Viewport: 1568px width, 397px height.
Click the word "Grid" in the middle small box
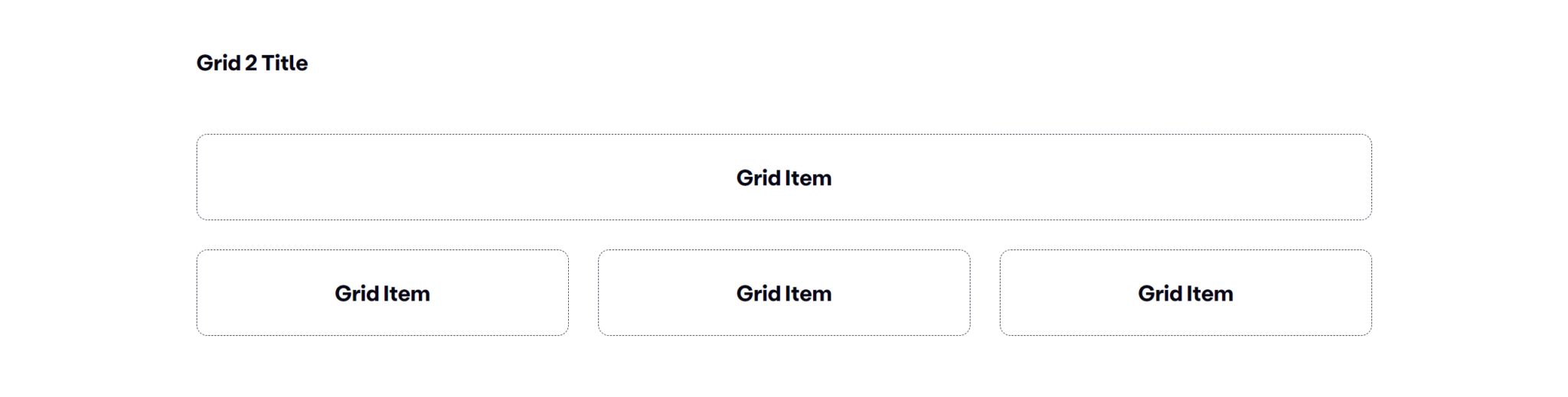(758, 294)
